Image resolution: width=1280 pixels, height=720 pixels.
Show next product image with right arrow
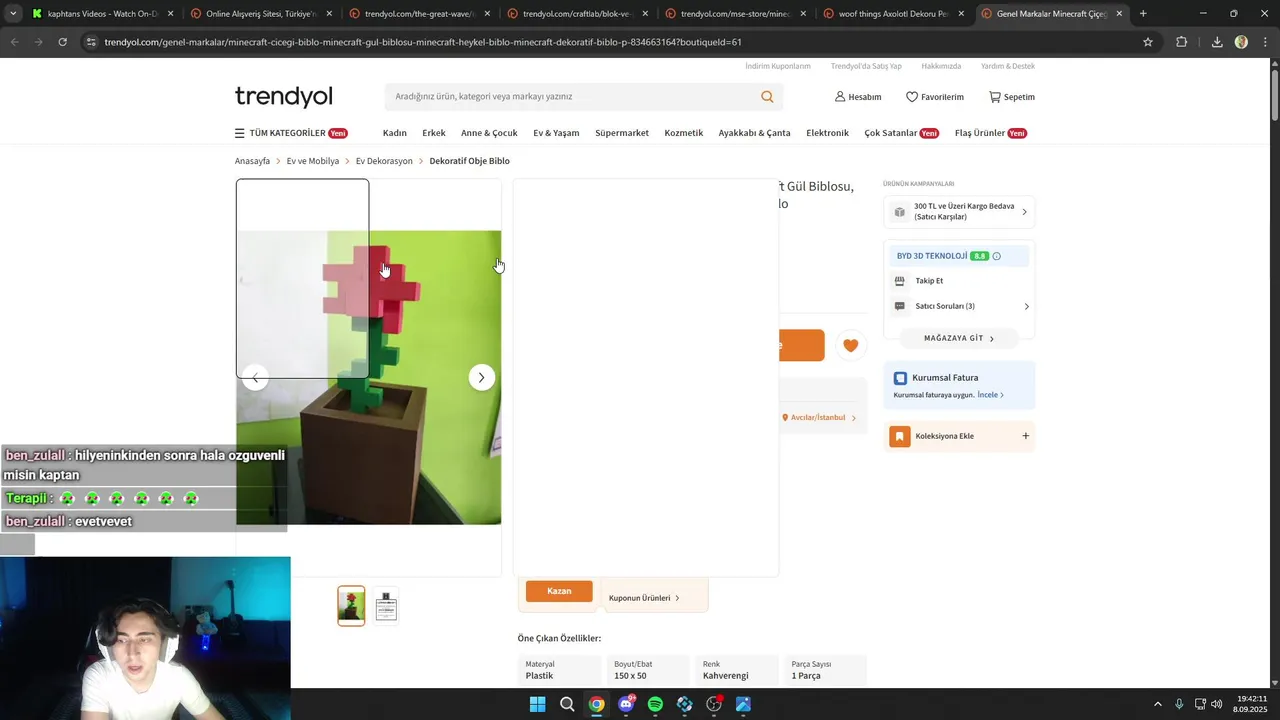pos(481,377)
